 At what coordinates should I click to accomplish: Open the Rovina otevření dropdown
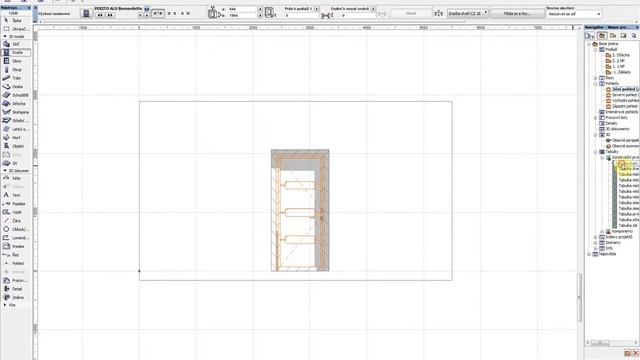tap(574, 14)
